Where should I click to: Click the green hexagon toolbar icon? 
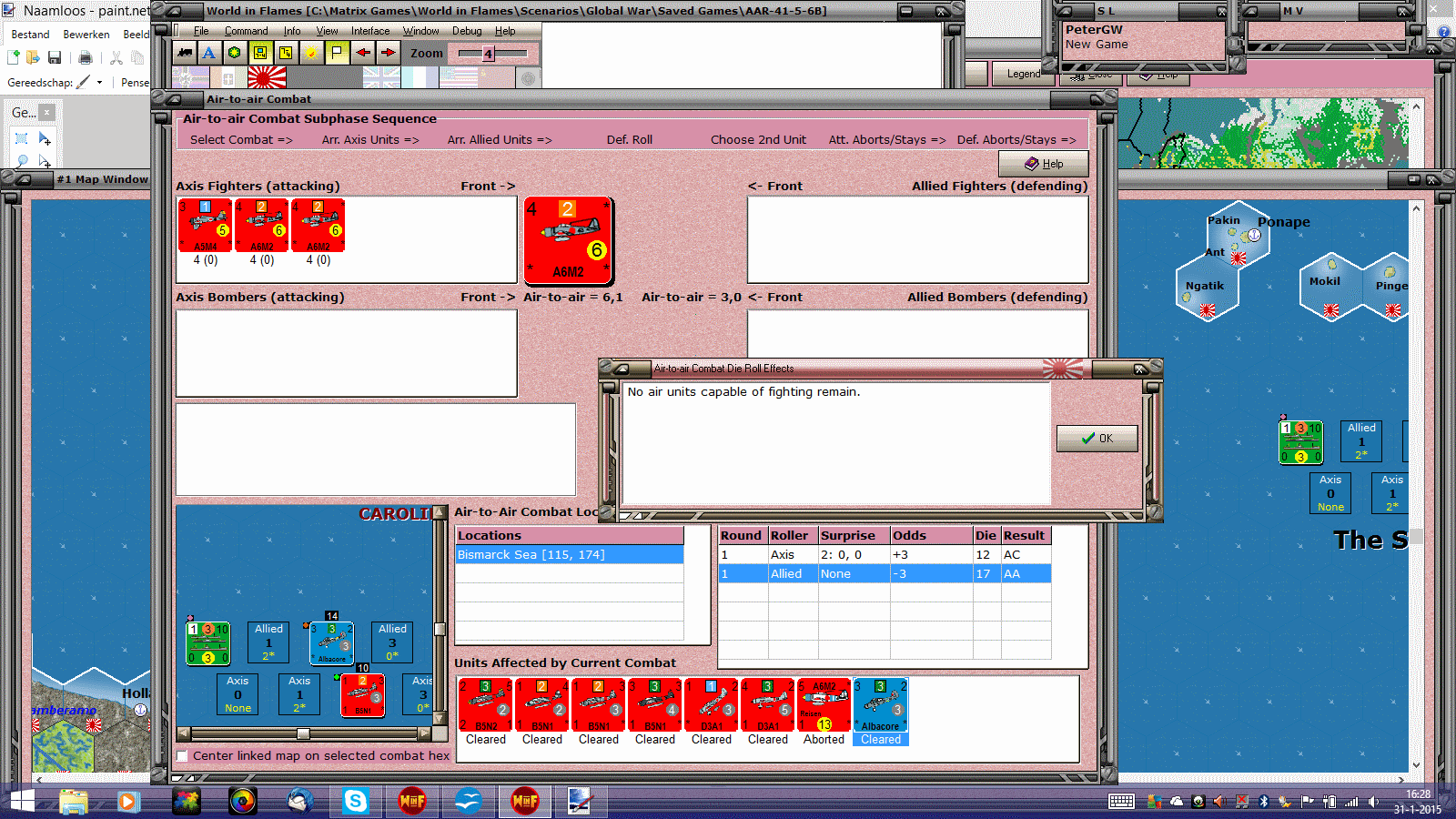[235, 53]
